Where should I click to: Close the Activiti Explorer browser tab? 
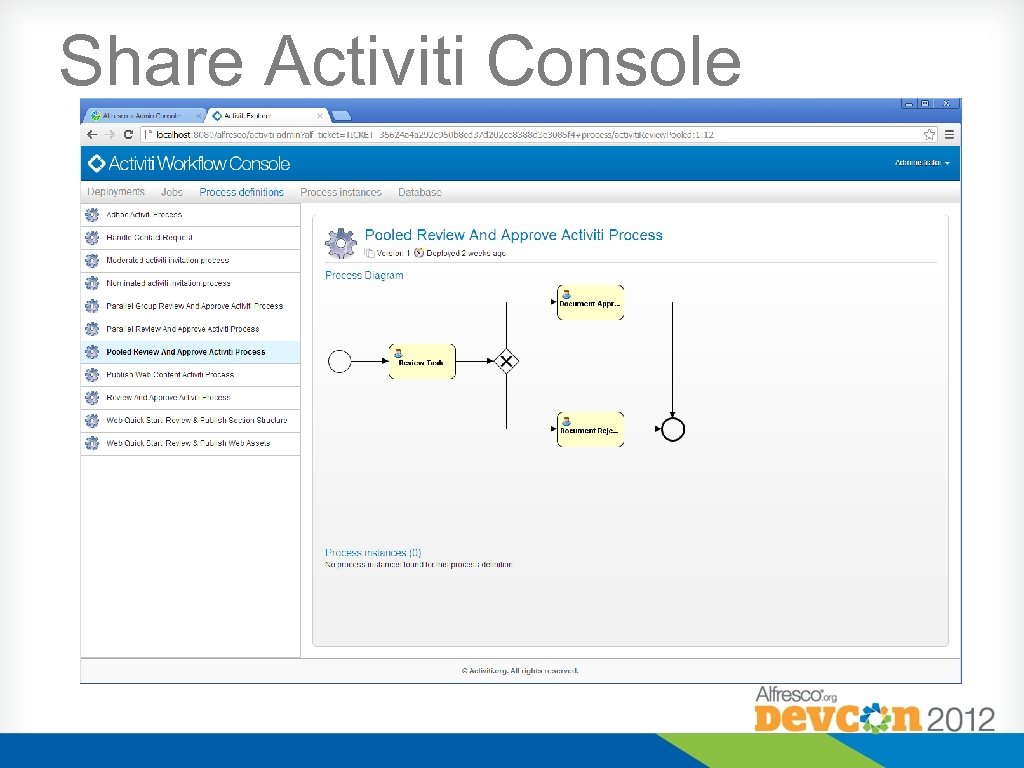tap(319, 116)
